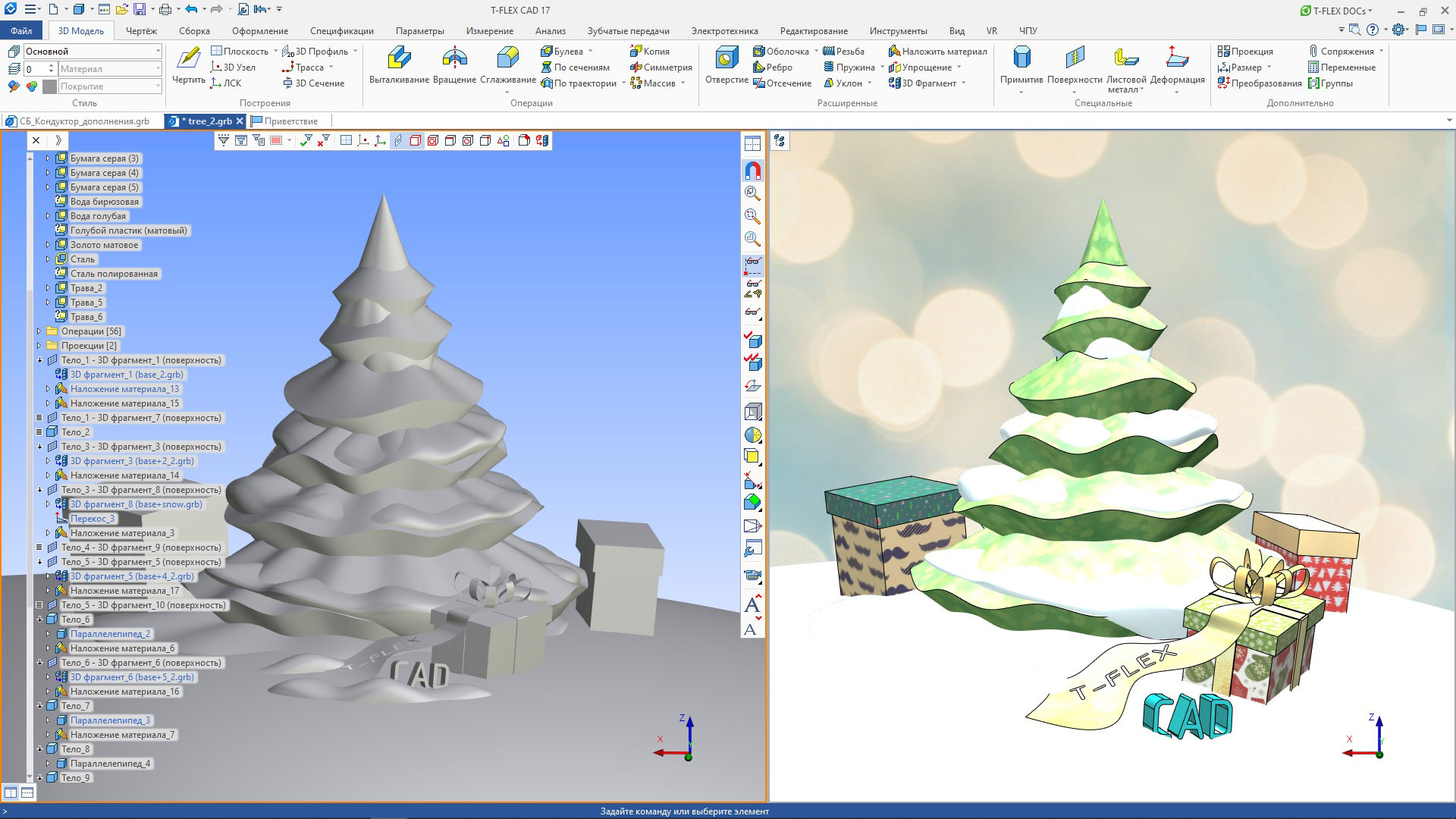Open the Деформация tool
1456x819 pixels.
(x=1177, y=68)
